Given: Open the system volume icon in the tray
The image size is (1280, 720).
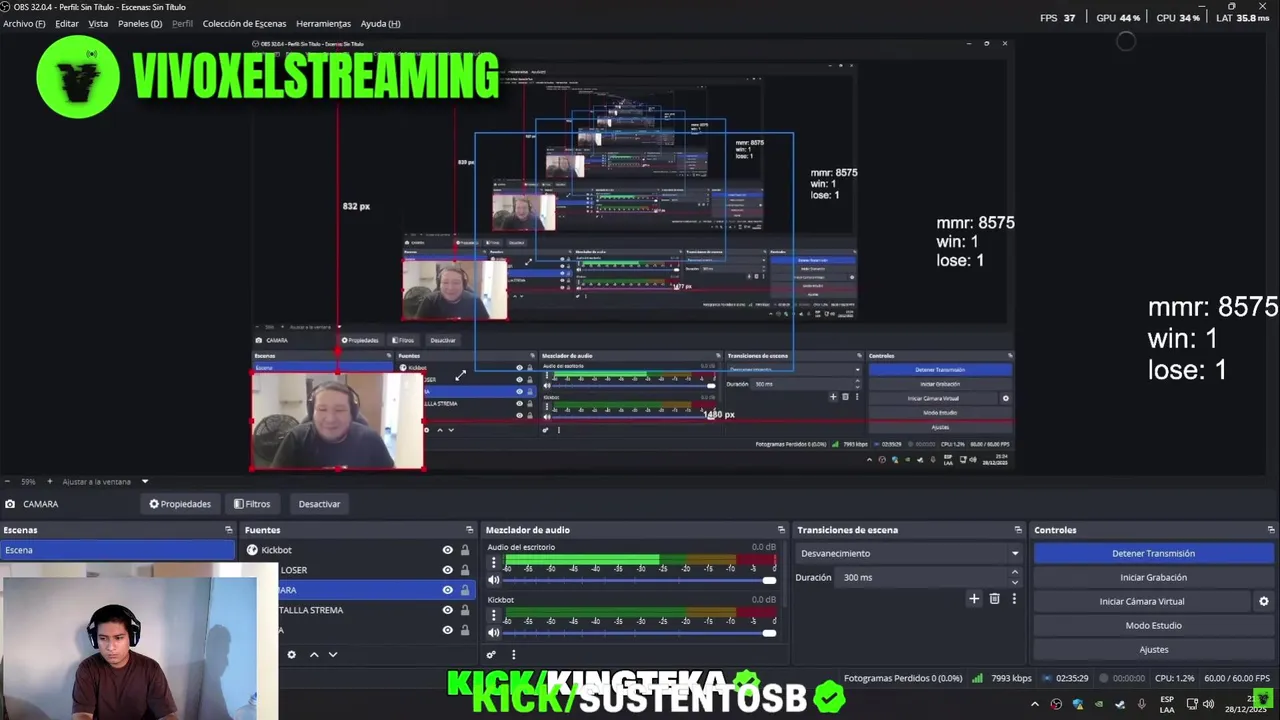Looking at the screenshot, I should 1210,704.
